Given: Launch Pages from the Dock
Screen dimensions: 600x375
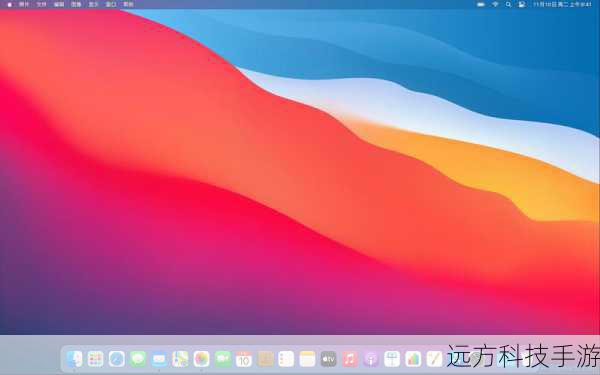Looking at the screenshot, I should pos(434,359).
